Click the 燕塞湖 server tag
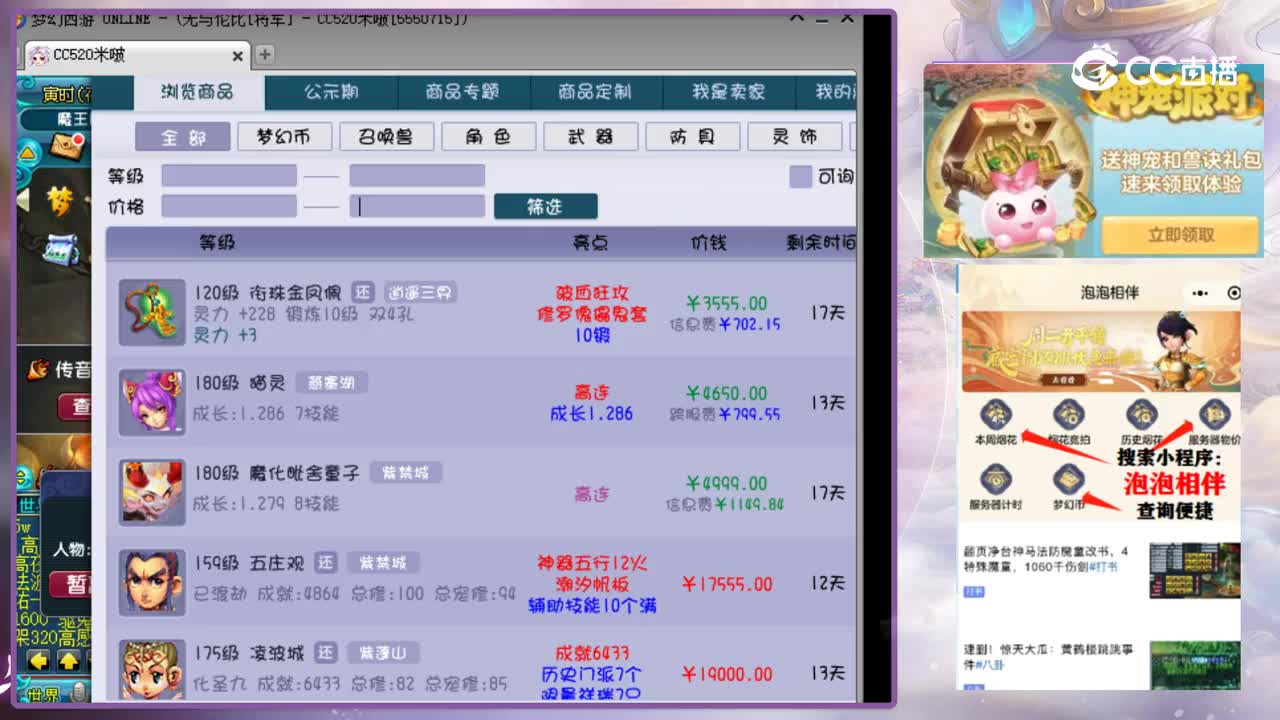This screenshot has height=720, width=1280. tap(331, 383)
